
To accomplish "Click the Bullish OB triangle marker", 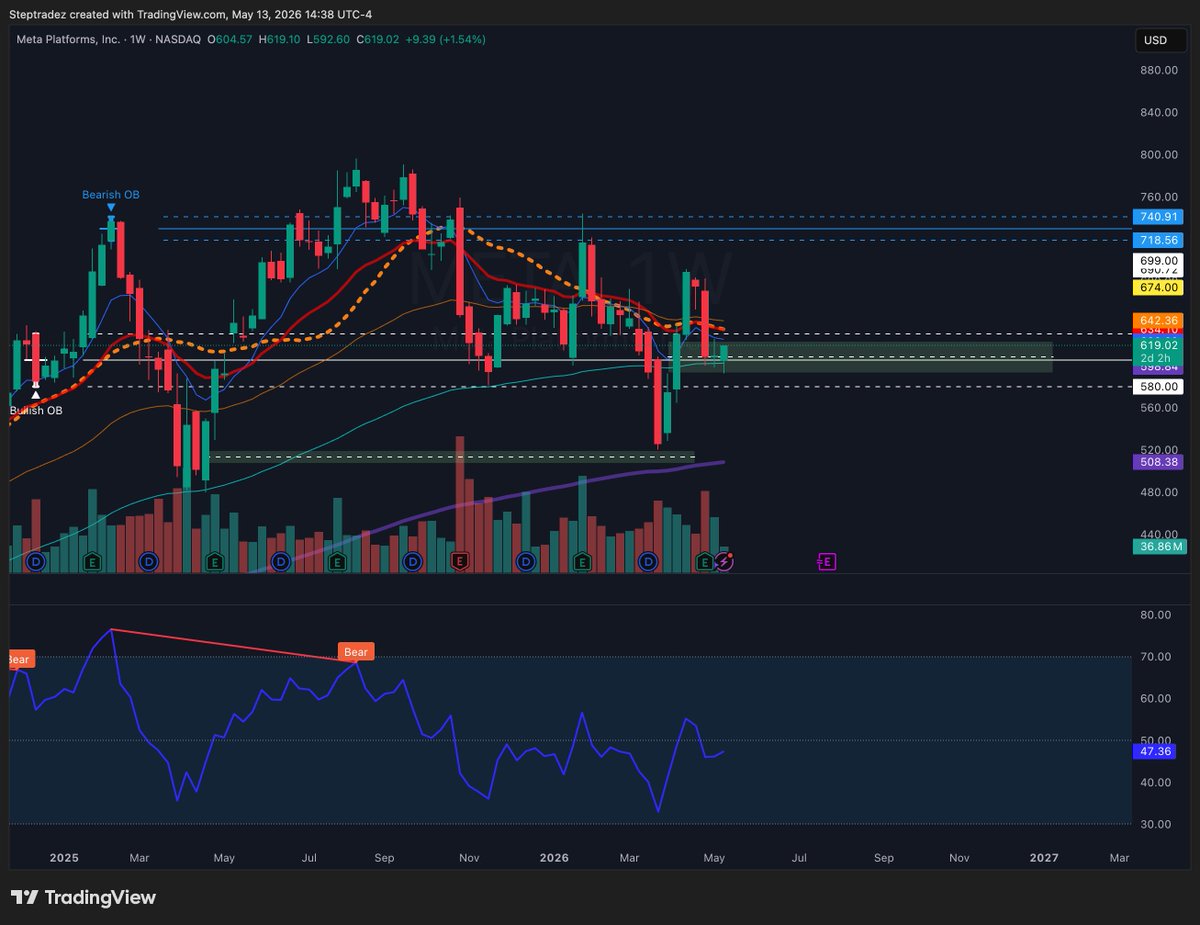I will click(35, 396).
